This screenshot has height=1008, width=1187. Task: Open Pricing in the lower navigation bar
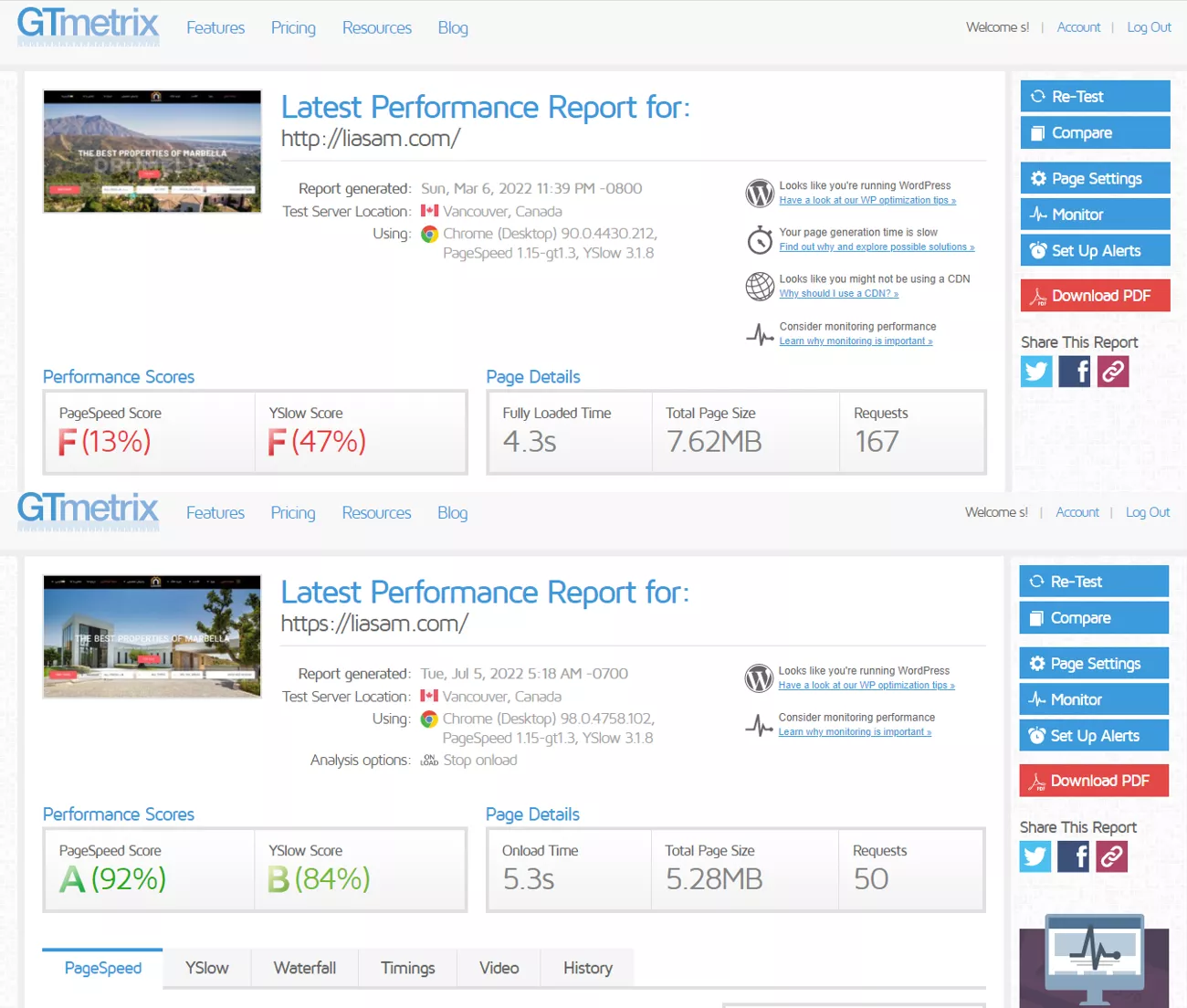[293, 513]
